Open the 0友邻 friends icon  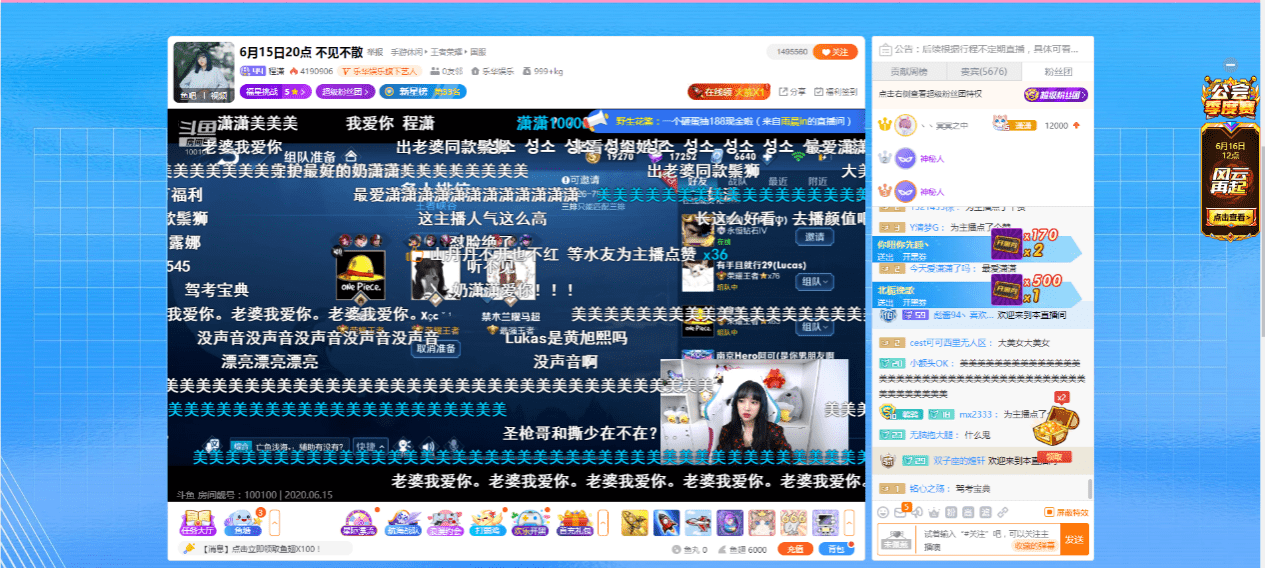[x=446, y=72]
